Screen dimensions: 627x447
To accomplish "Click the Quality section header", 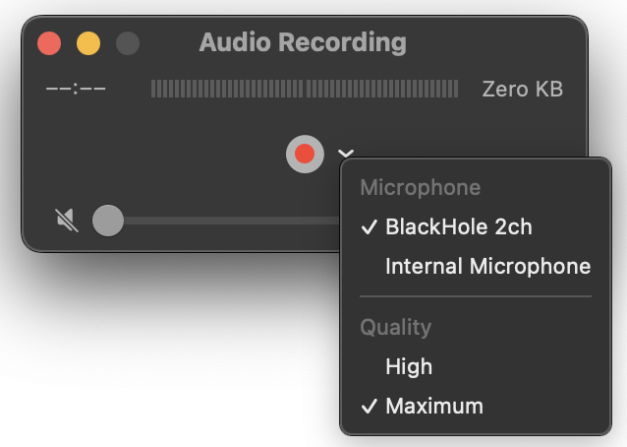I will pyautogui.click(x=395, y=327).
